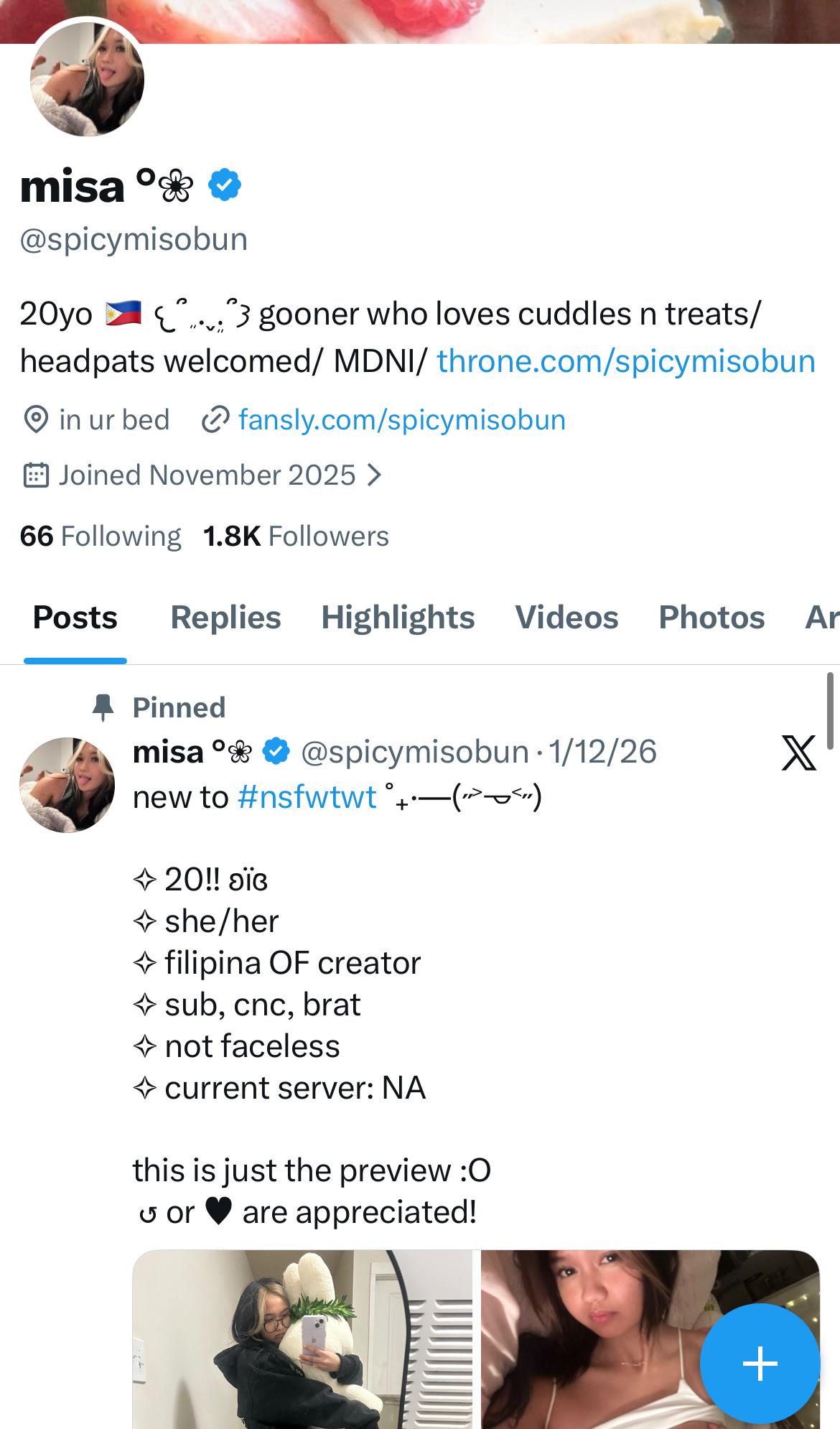
Task: Click the X logo icon on pinned post
Action: tap(798, 753)
